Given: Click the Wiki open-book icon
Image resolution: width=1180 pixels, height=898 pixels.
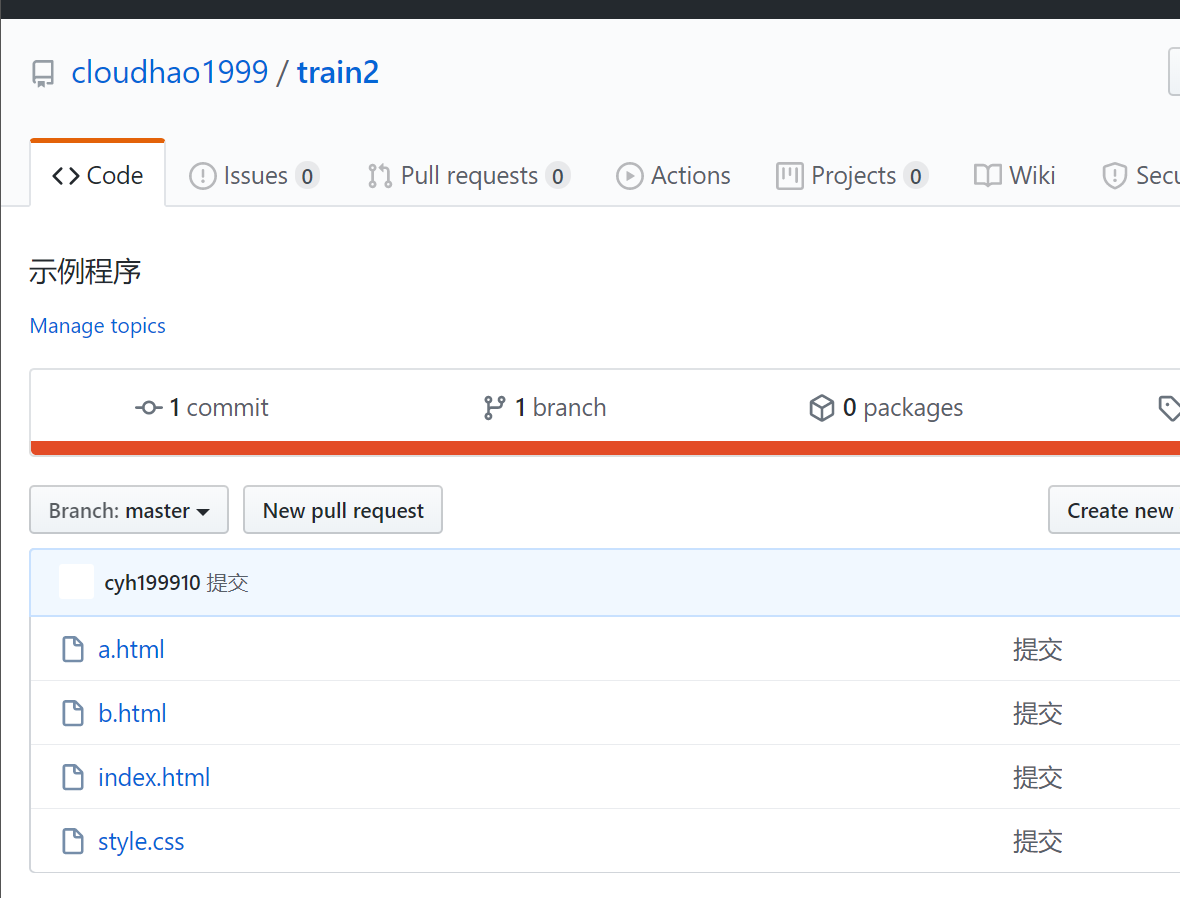Looking at the screenshot, I should pos(987,176).
